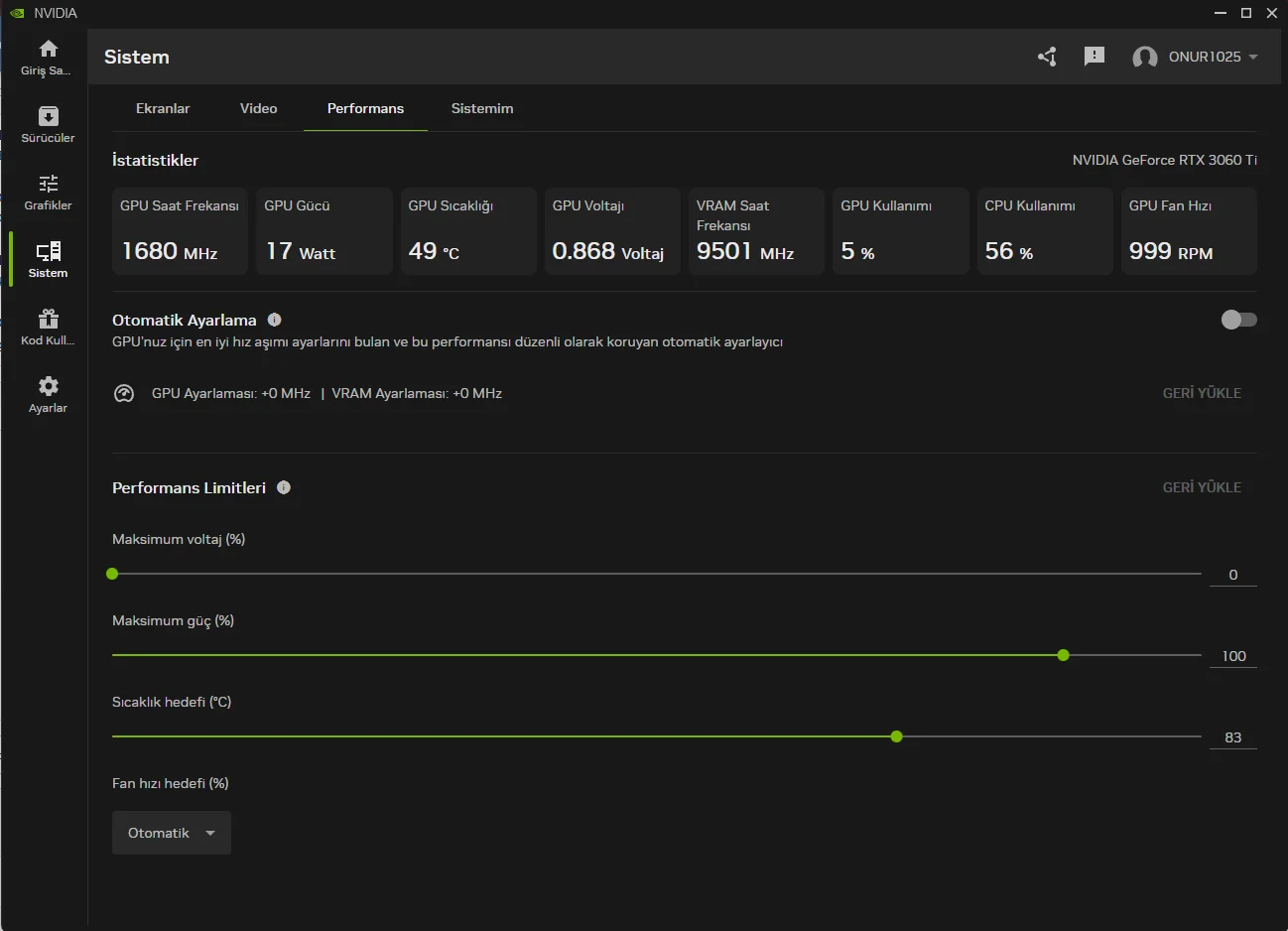Click info icon beside Otomatik Ayarlama
Viewport: 1288px width, 931px height.
[275, 320]
